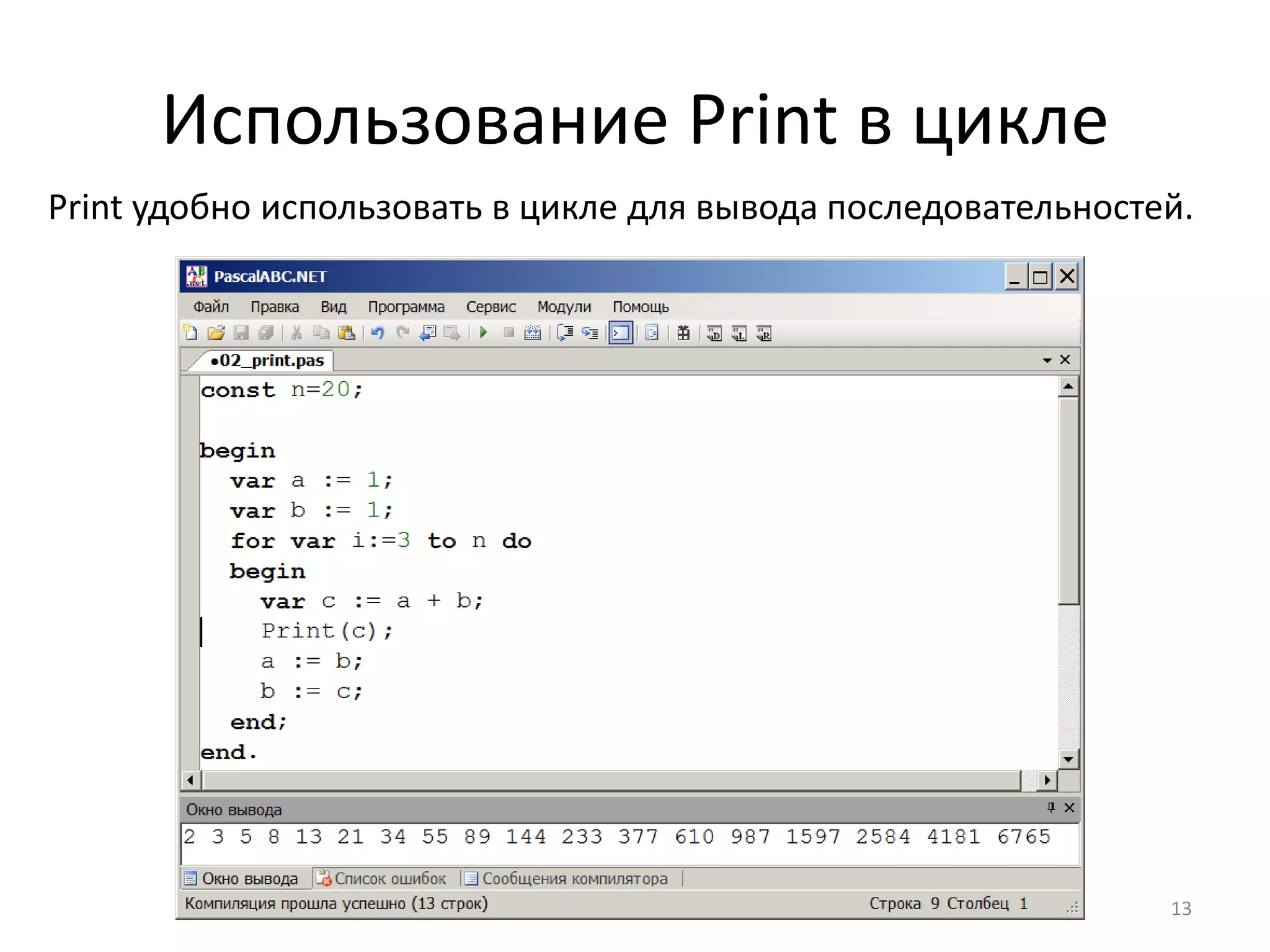Click the 'const n=20;' code line

pyautogui.click(x=282, y=390)
